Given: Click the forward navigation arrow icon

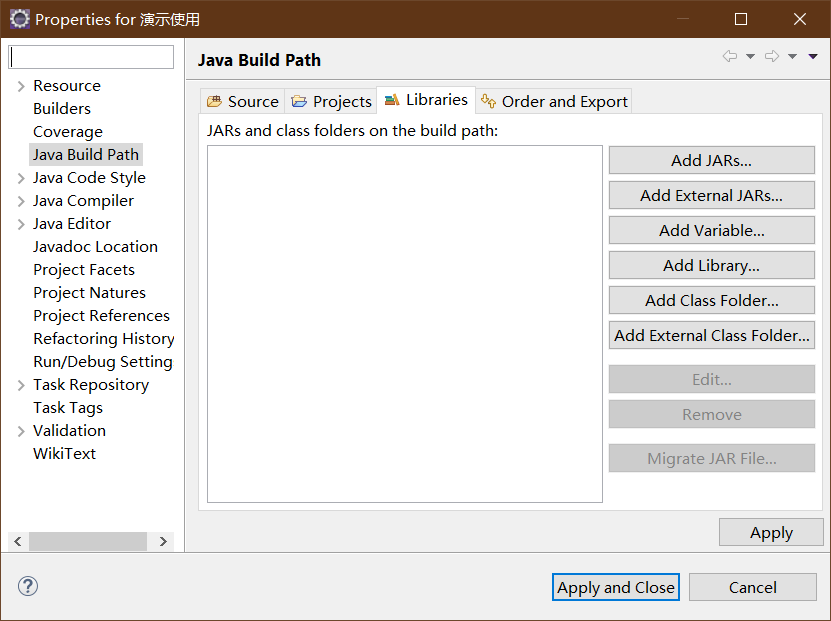Looking at the screenshot, I should point(772,56).
